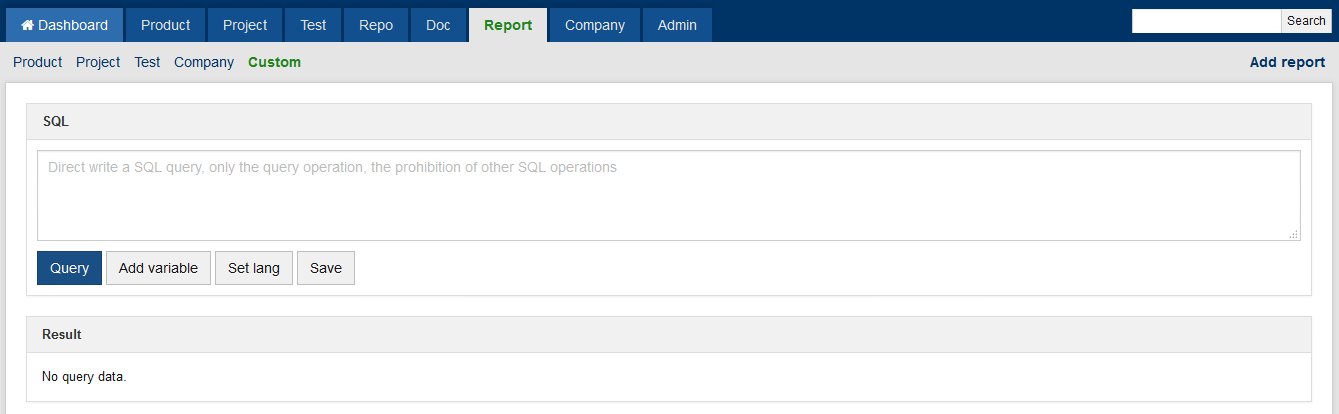Go to the Admin tab
1339x414 pixels.
point(677,25)
